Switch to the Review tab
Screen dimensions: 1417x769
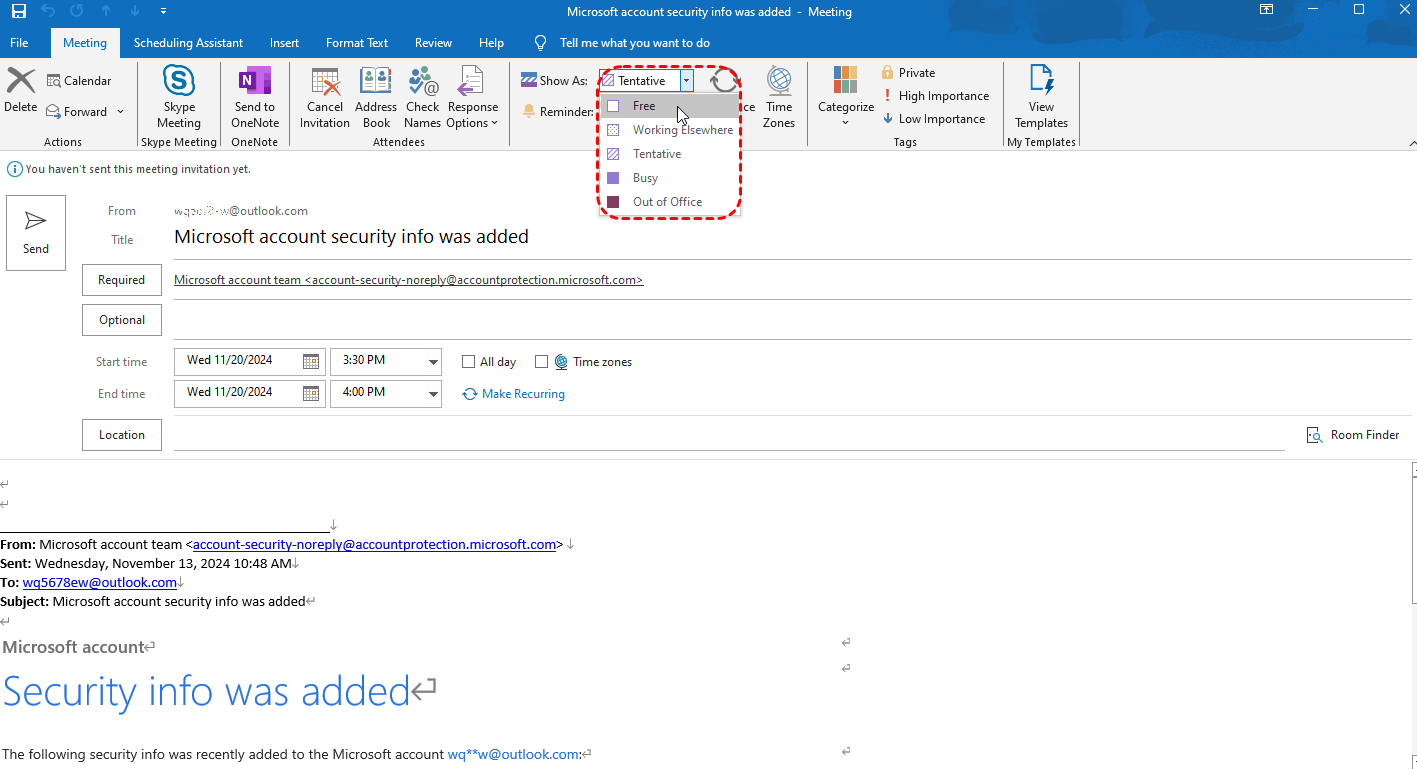click(x=434, y=43)
